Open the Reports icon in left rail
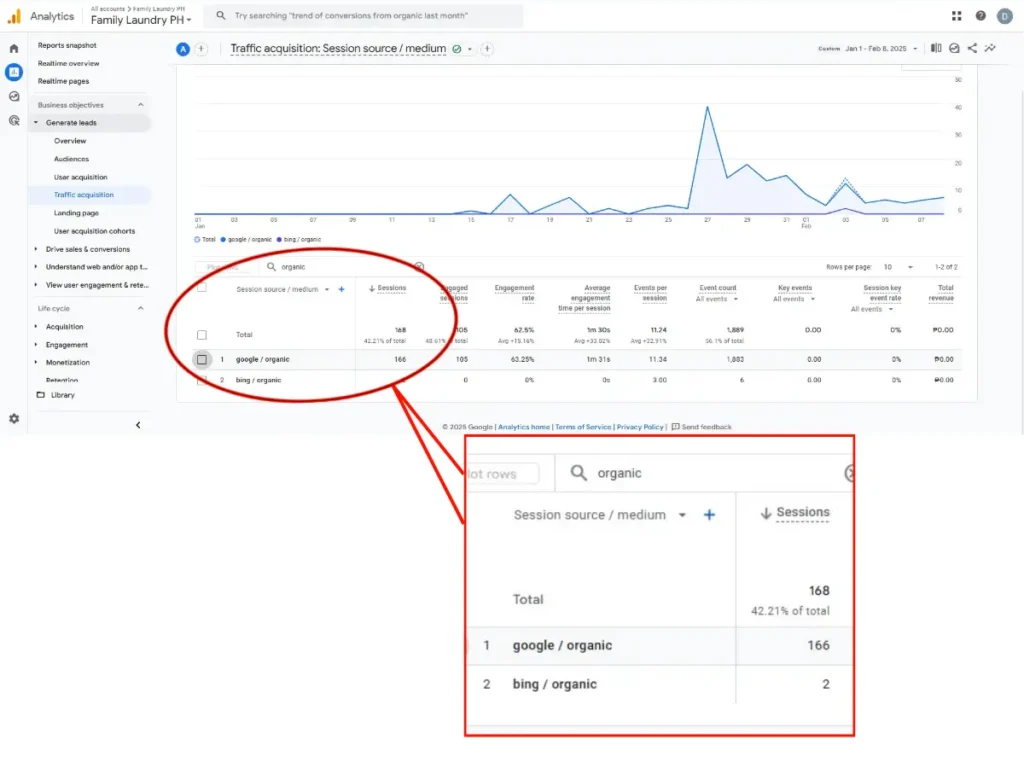1024x768 pixels. tap(14, 72)
